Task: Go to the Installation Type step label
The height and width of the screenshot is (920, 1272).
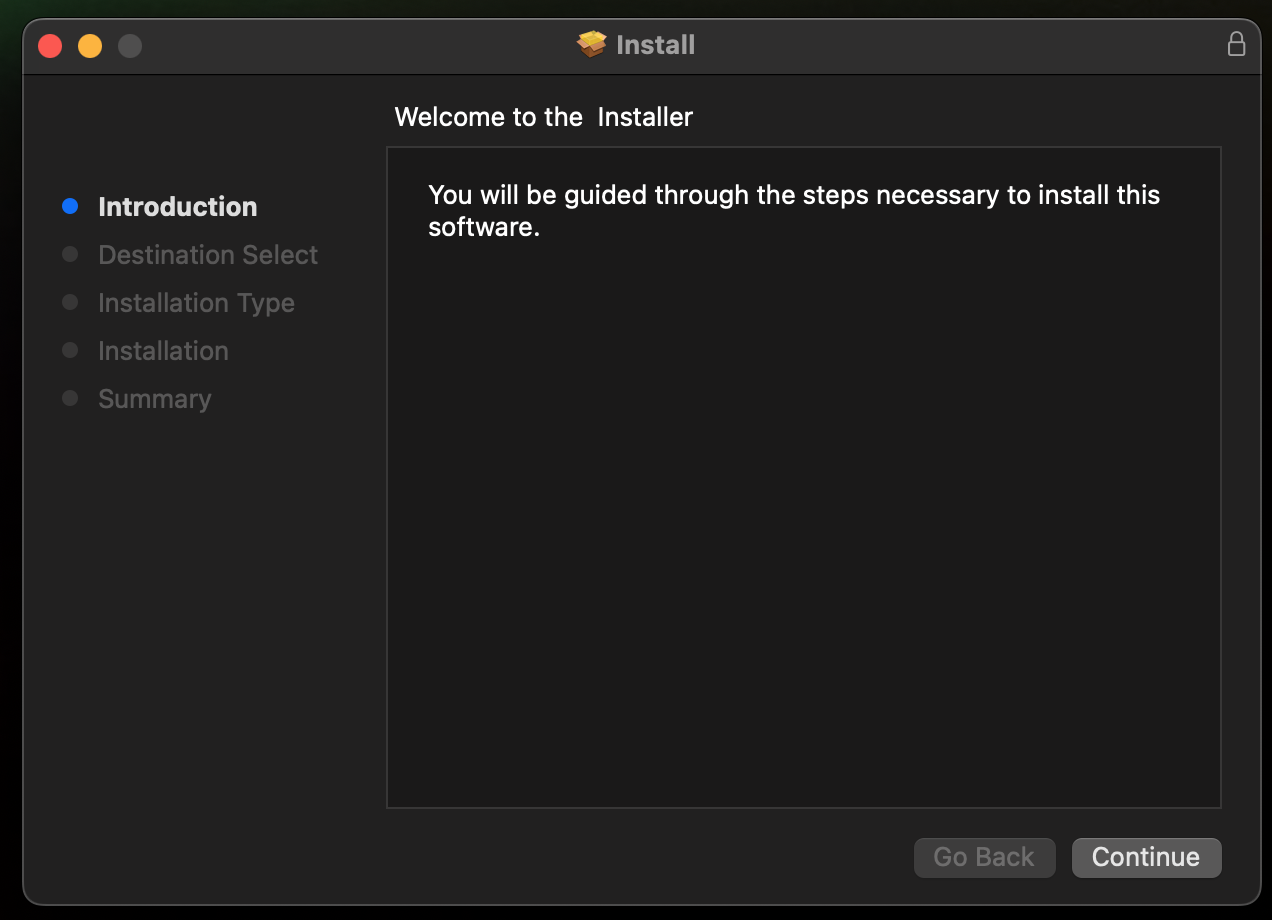Action: click(x=196, y=303)
